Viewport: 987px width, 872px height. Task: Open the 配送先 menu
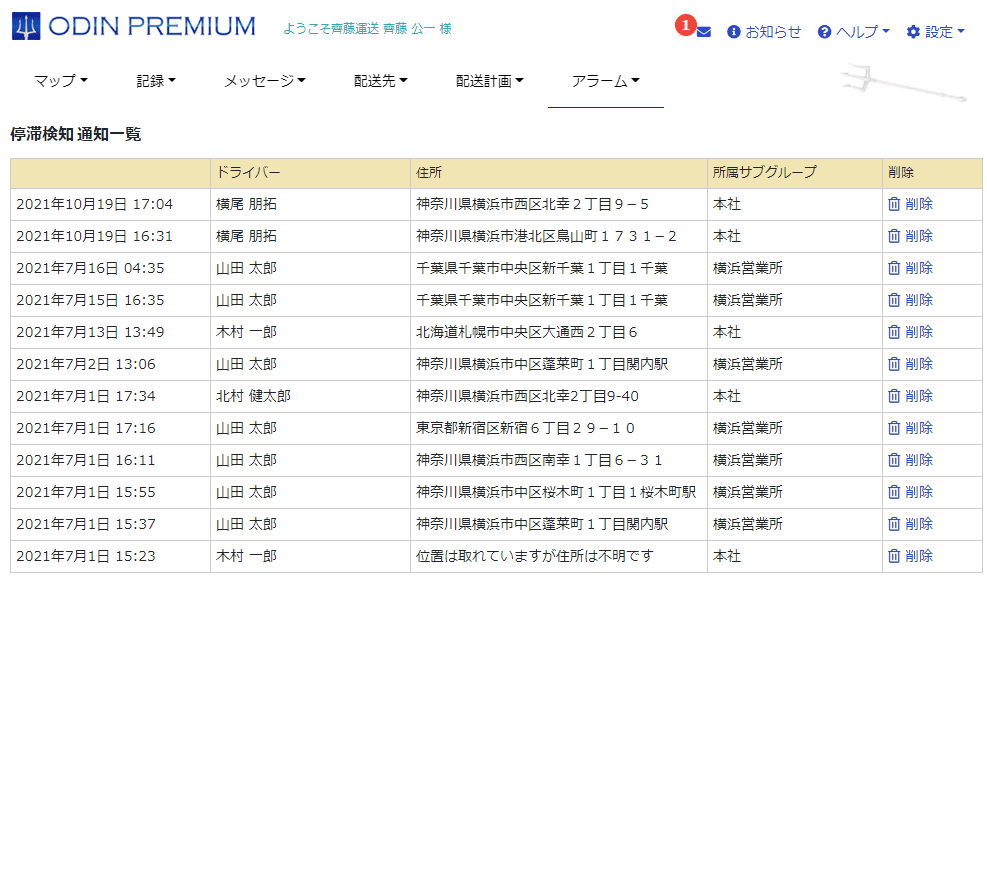[380, 81]
